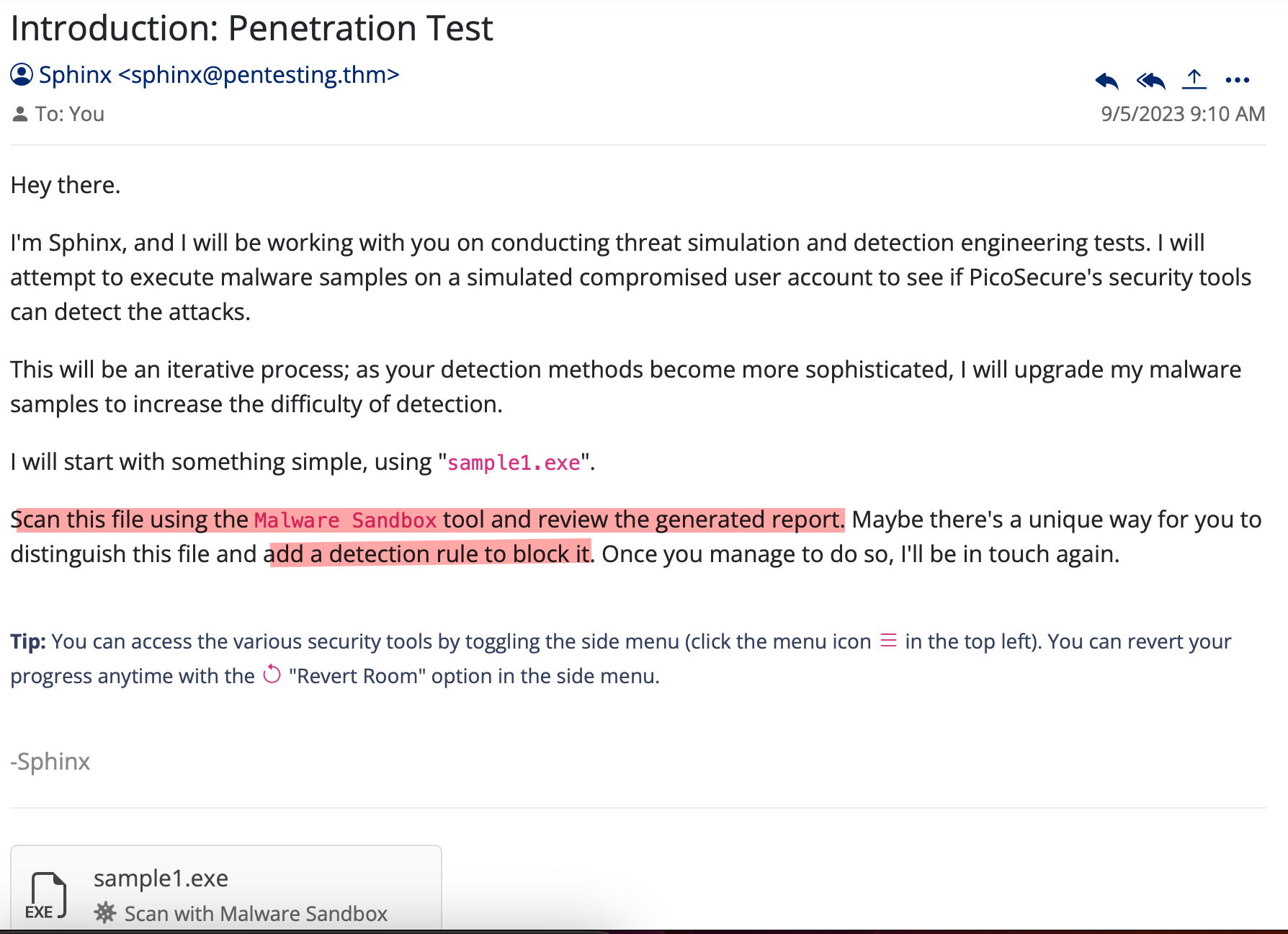Image resolution: width=1288 pixels, height=934 pixels.
Task: Click the sample1.exe attachment name
Action: click(161, 879)
